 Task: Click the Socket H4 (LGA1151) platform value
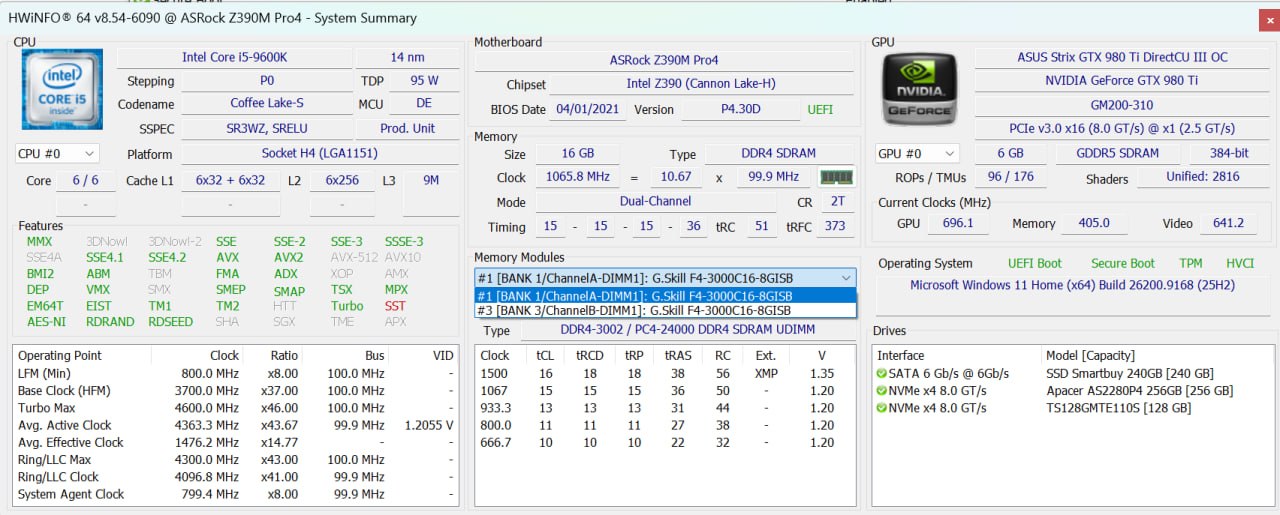point(320,154)
